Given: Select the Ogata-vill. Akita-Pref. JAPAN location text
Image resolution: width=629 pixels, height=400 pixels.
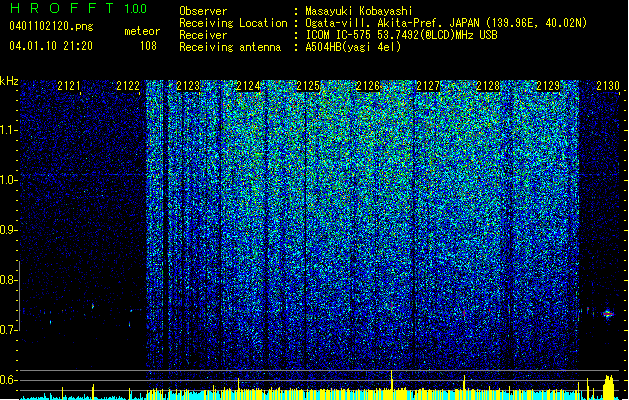Looking at the screenshot, I should pyautogui.click(x=446, y=23).
